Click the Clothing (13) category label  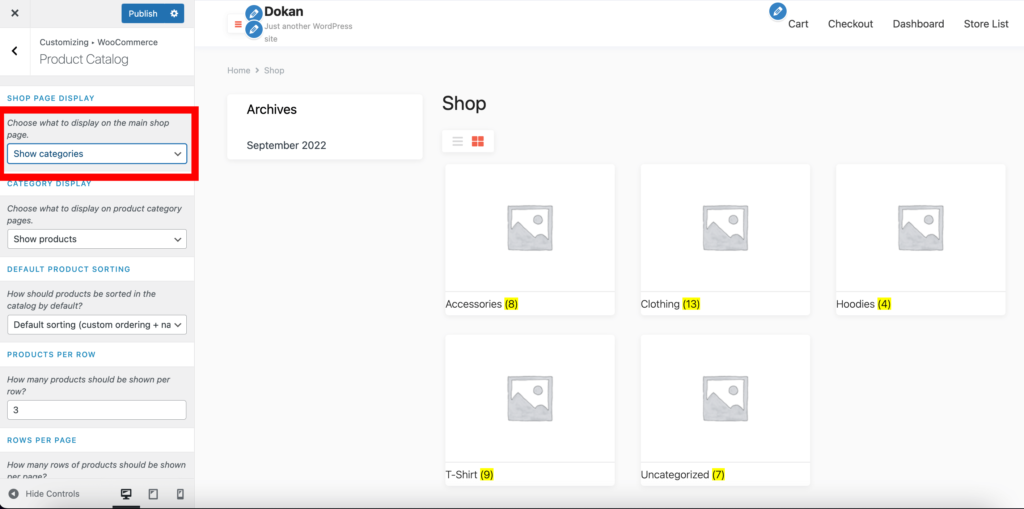click(670, 304)
